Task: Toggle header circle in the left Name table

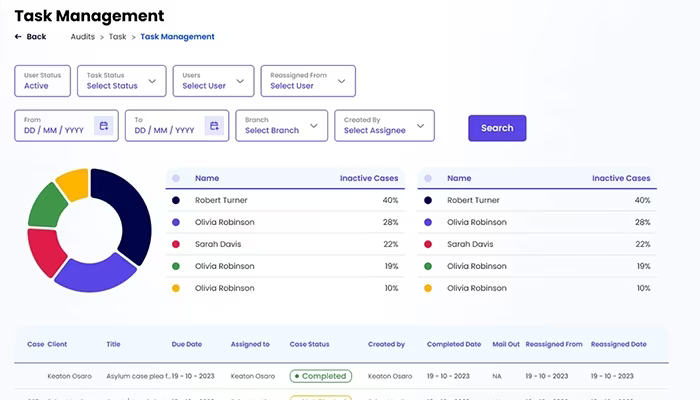Action: [x=176, y=178]
